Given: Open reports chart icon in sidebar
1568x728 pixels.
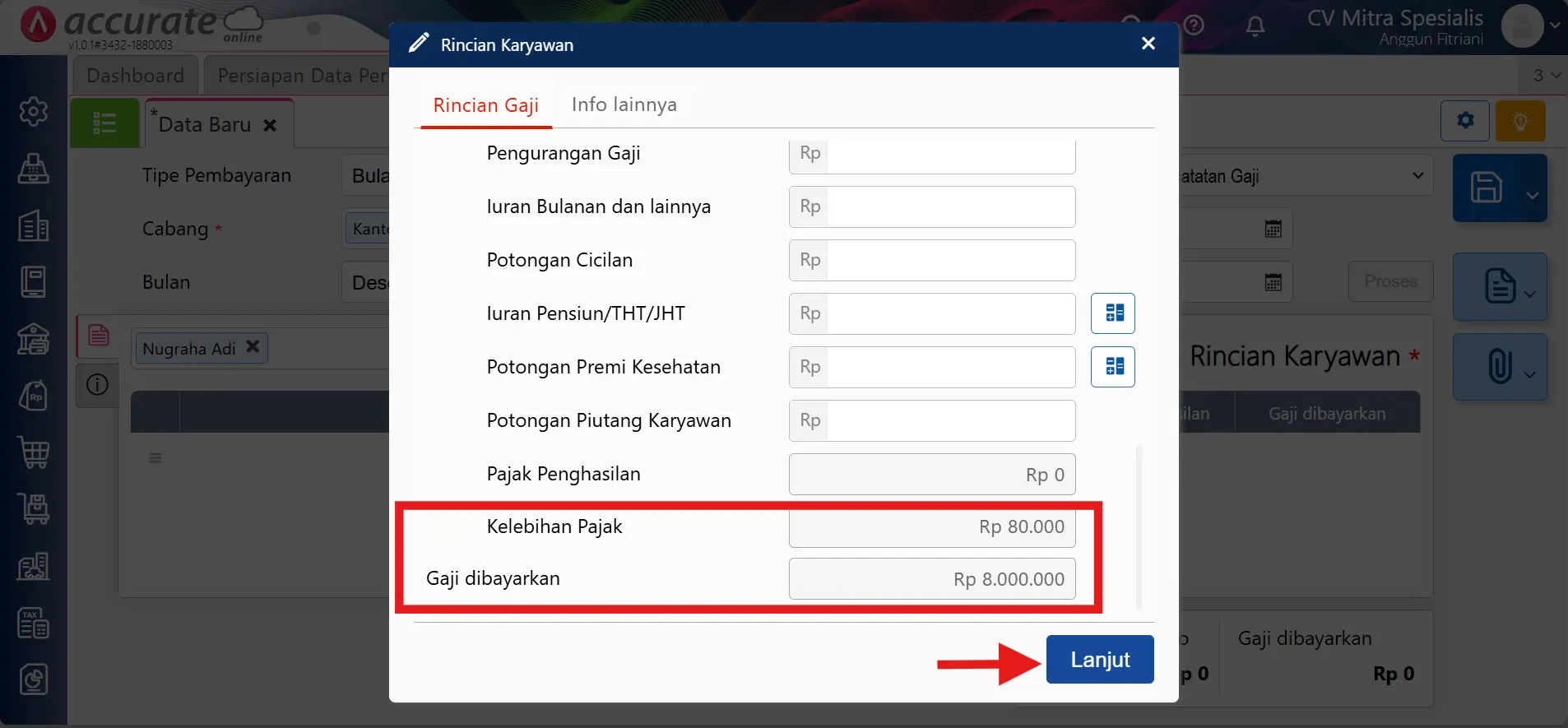Looking at the screenshot, I should [x=34, y=679].
